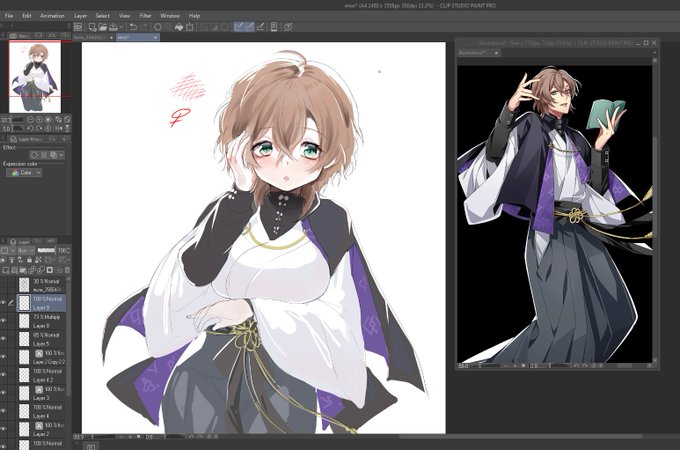This screenshot has width=680, height=450.
Task: Click Zoom out in the Navigator panel
Action: pyautogui.click(x=30, y=119)
